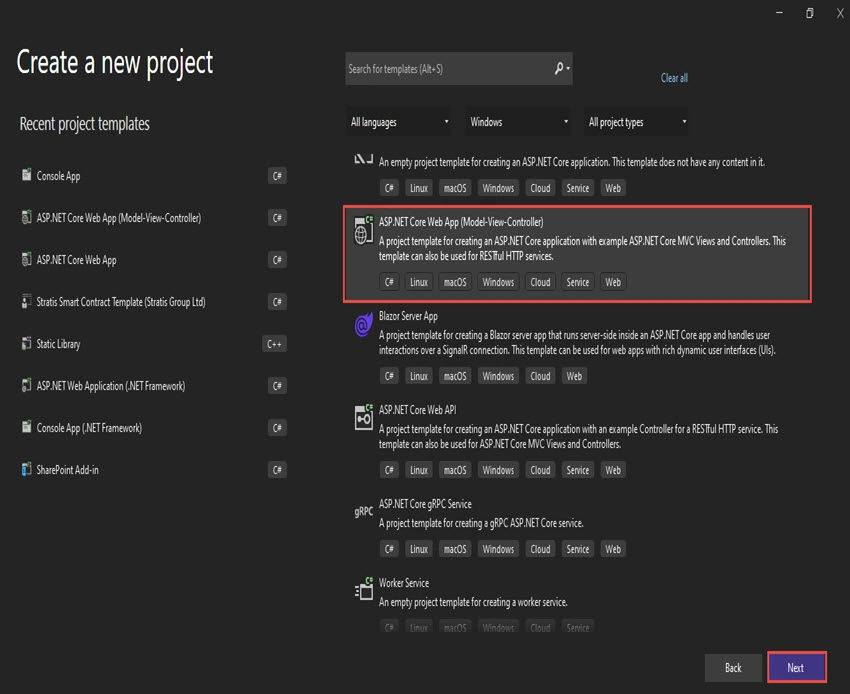
Task: Click the Service tag under ASP.NET Core Web API
Action: coord(577,470)
